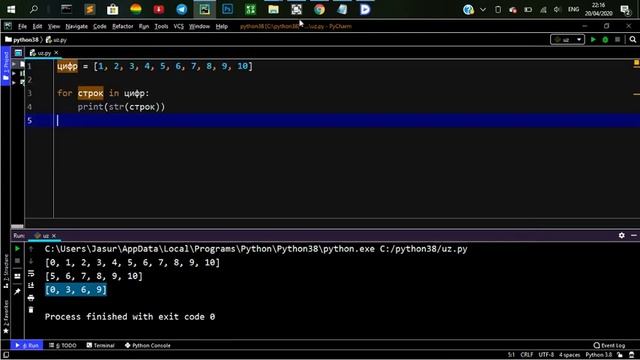This screenshot has height=360, width=640.
Task: Click line number 1 in the gutter
Action: pyautogui.click(x=29, y=66)
